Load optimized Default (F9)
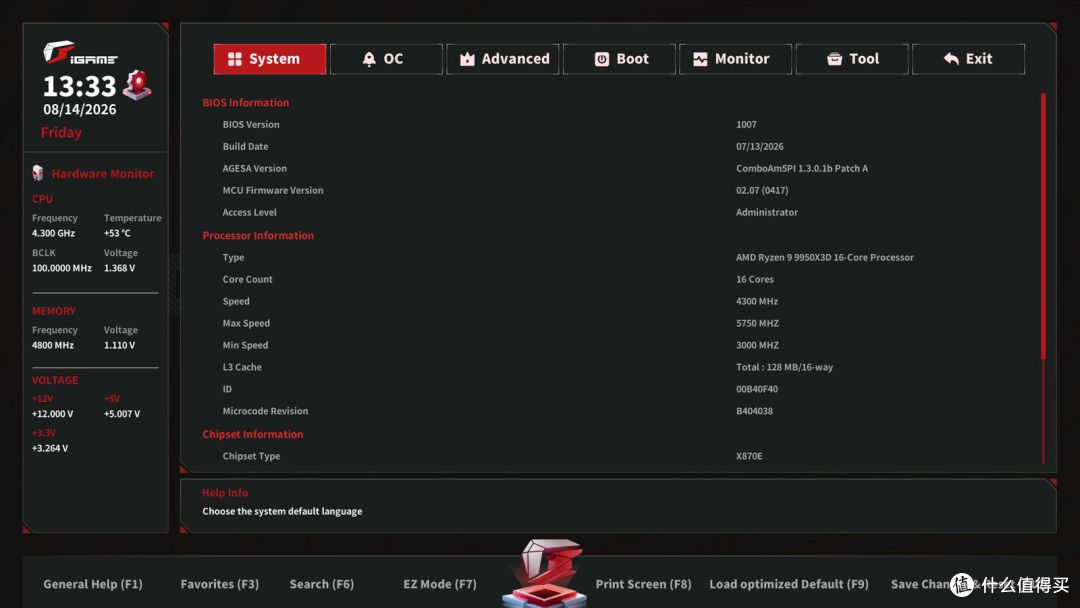Image resolution: width=1080 pixels, height=608 pixels. pyautogui.click(x=789, y=584)
